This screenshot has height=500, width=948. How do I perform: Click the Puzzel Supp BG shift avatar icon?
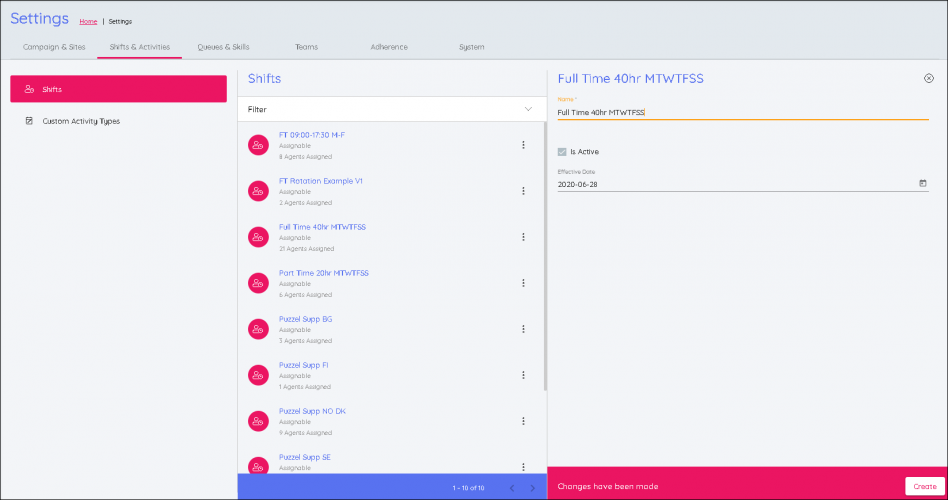point(258,329)
